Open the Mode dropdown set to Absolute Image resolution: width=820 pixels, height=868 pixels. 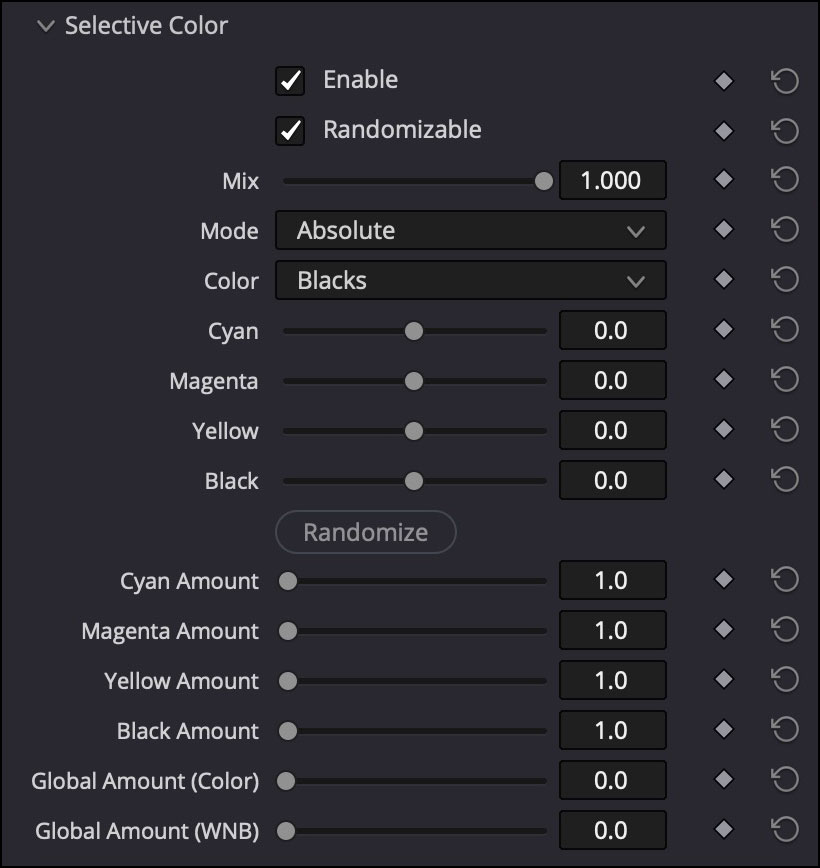(x=470, y=231)
